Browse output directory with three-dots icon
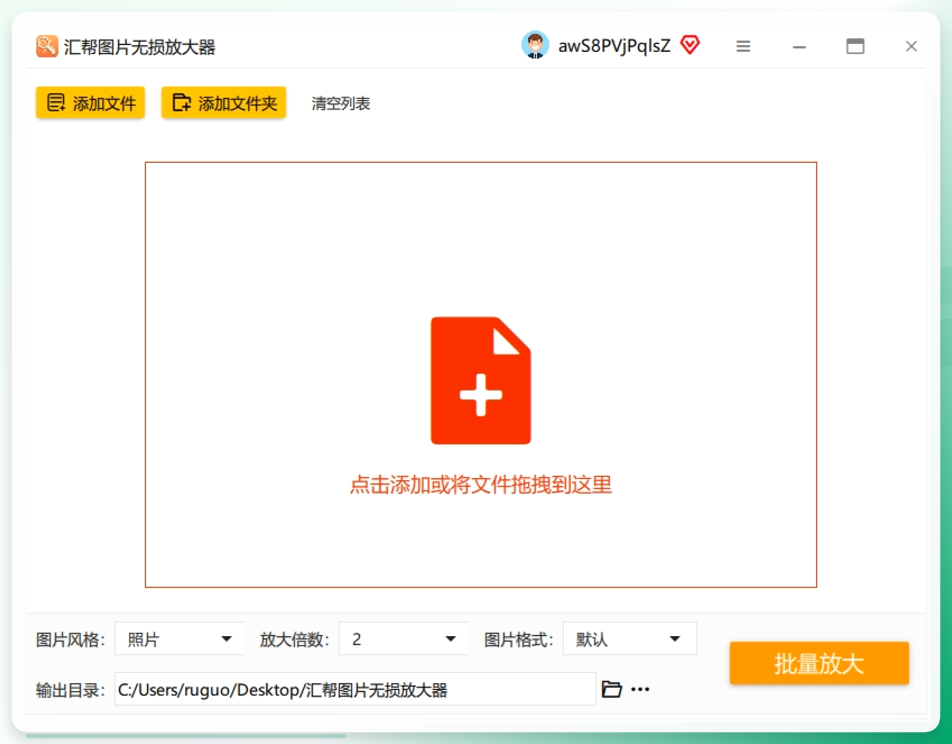 point(641,689)
